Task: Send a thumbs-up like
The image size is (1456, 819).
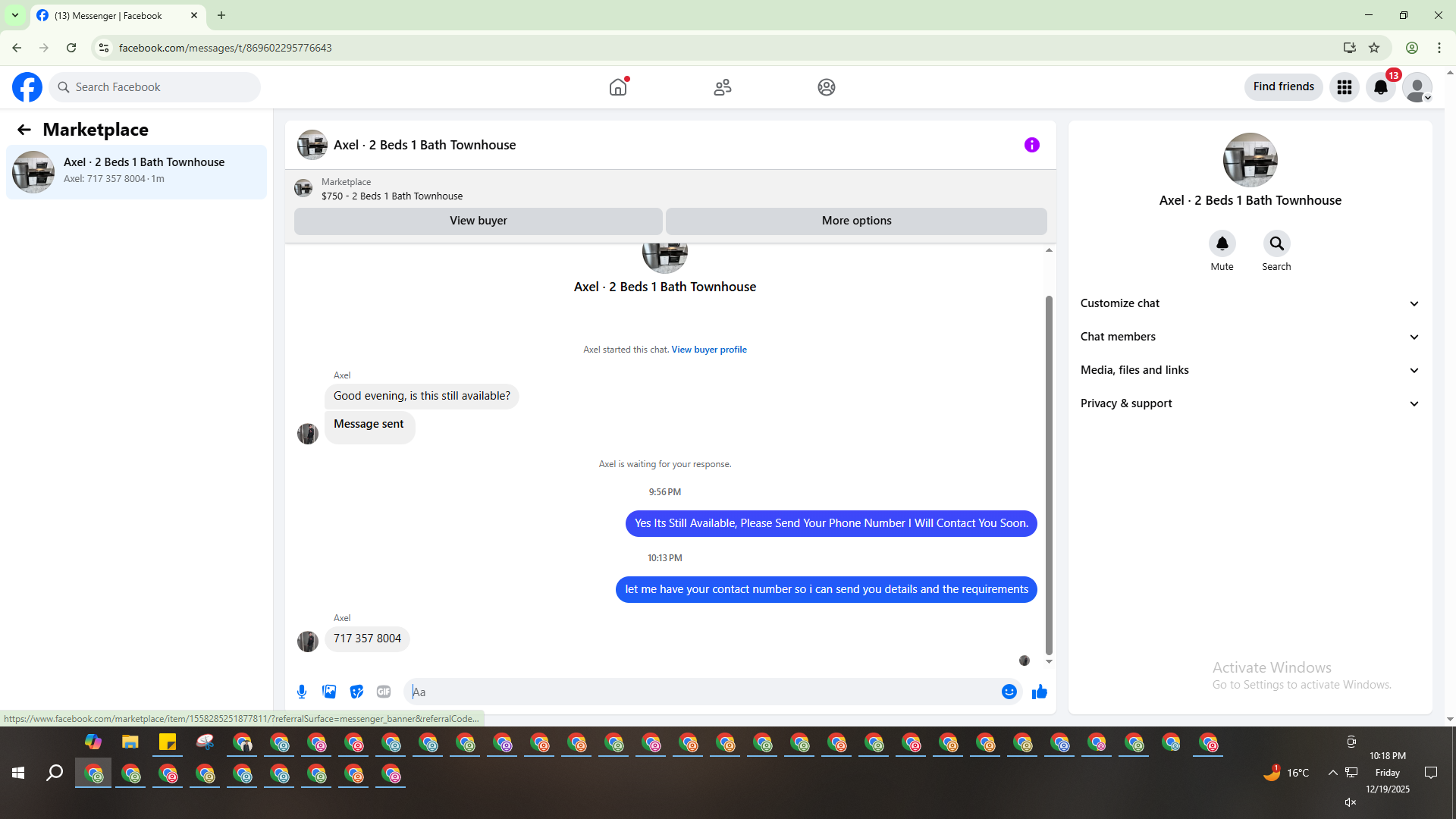Action: click(1039, 692)
